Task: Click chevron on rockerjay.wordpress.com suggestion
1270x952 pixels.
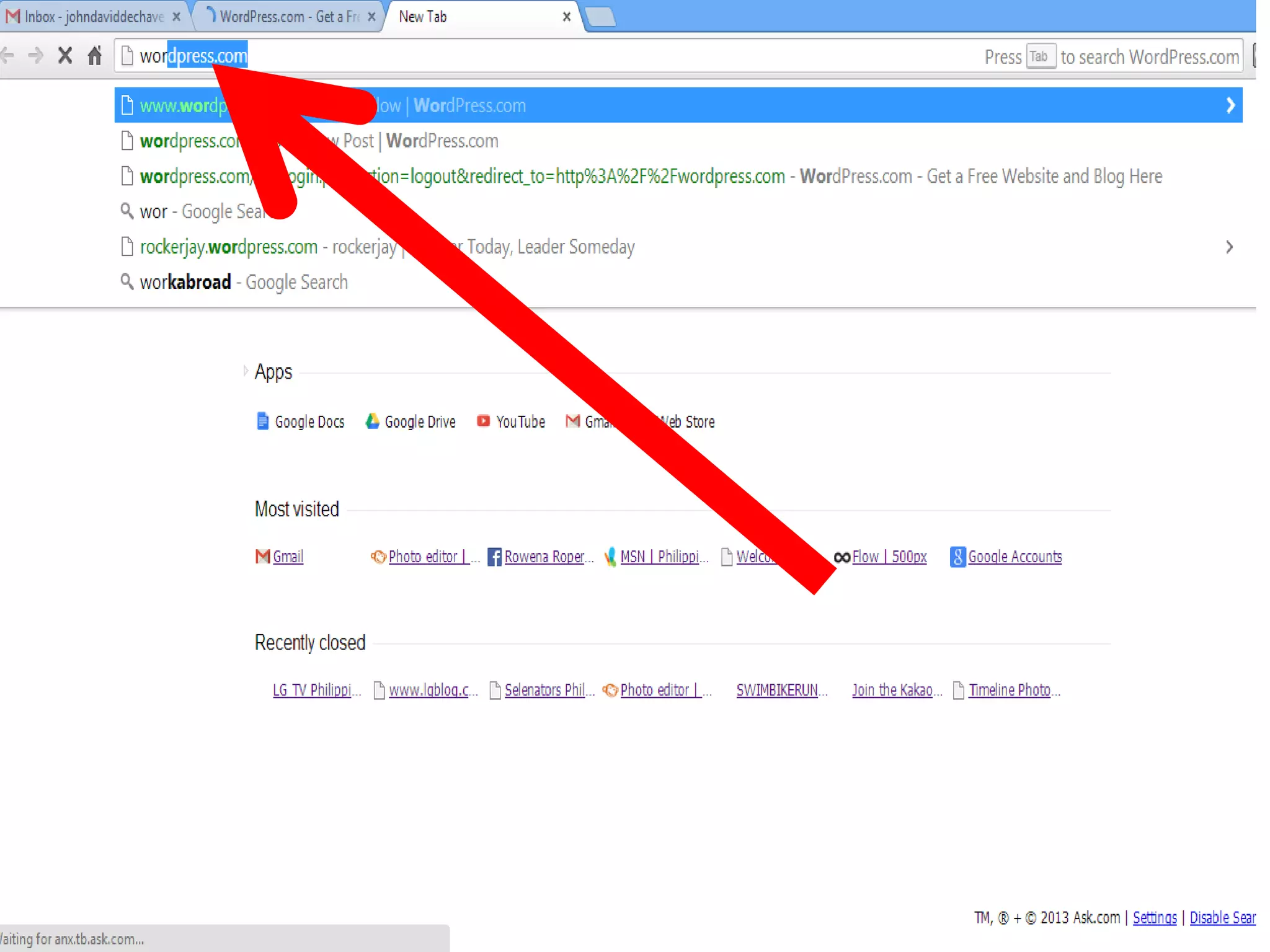Action: point(1229,247)
